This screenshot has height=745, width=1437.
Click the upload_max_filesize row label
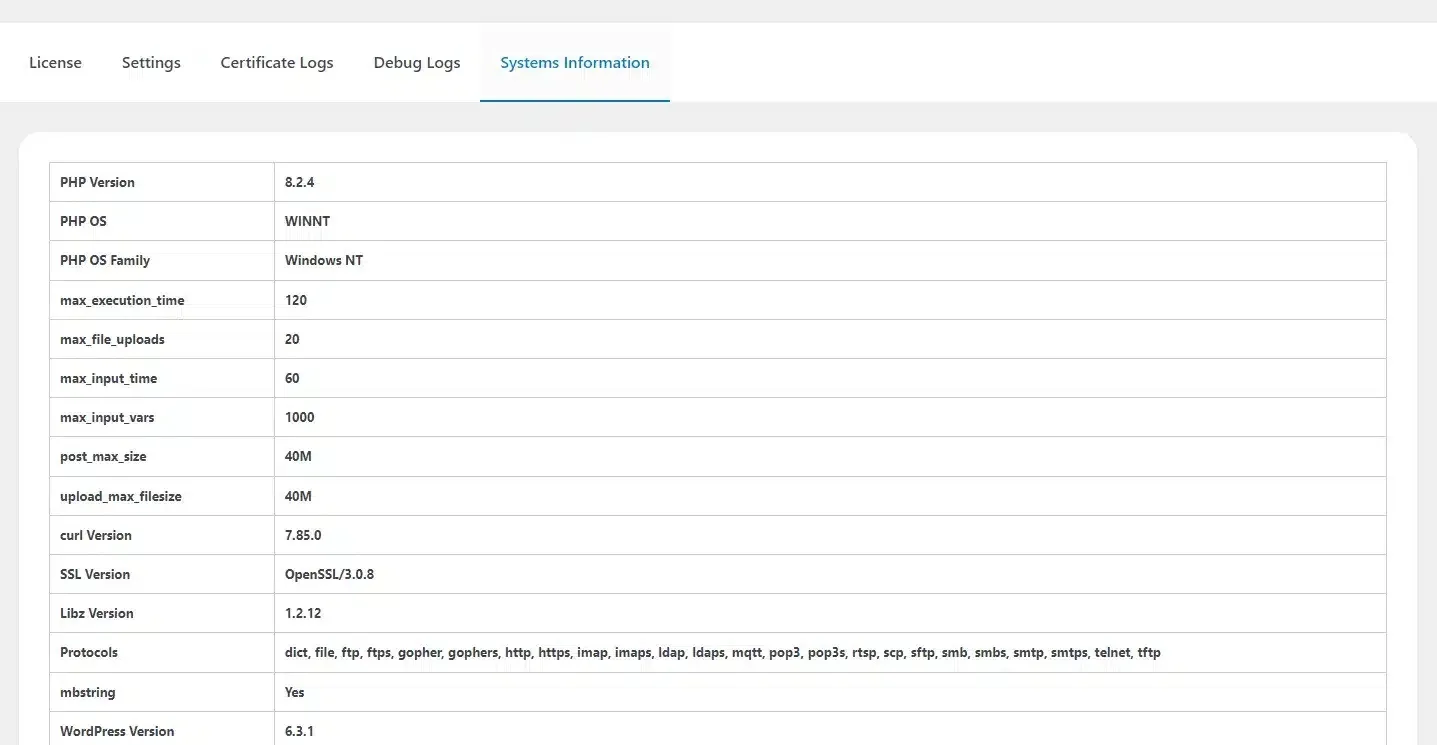121,497
